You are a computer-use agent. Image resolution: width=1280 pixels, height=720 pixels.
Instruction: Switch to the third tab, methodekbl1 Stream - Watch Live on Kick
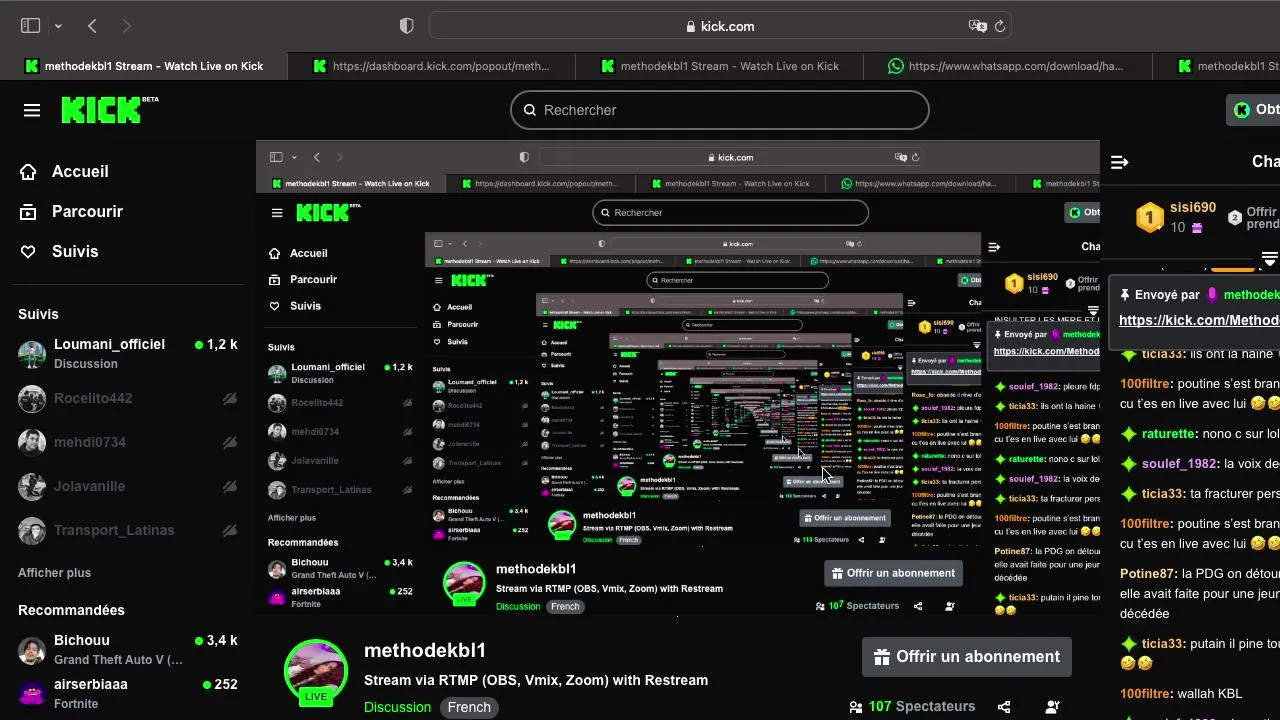pyautogui.click(x=720, y=66)
